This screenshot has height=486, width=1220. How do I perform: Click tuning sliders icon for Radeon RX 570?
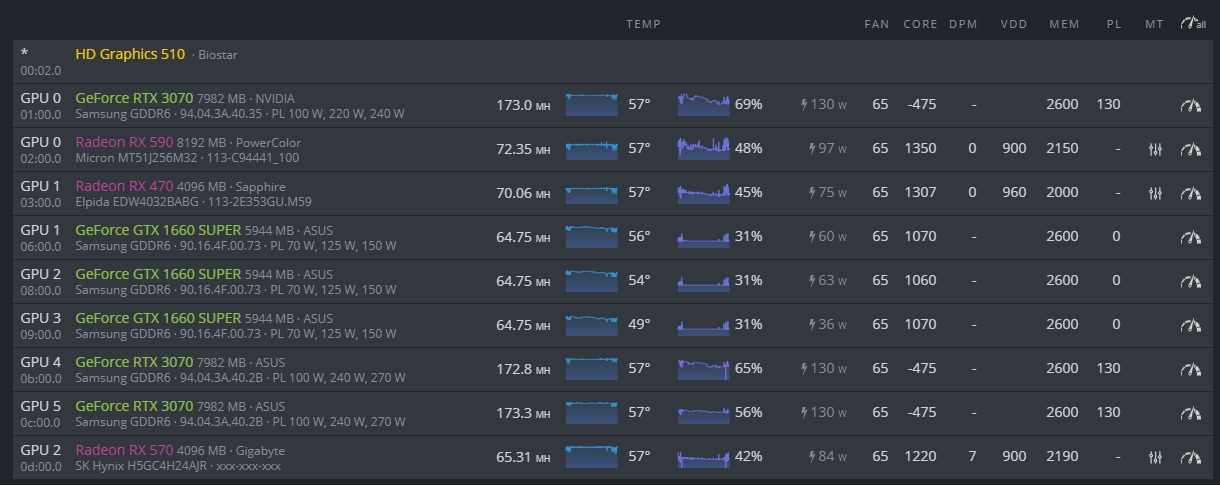click(1155, 457)
